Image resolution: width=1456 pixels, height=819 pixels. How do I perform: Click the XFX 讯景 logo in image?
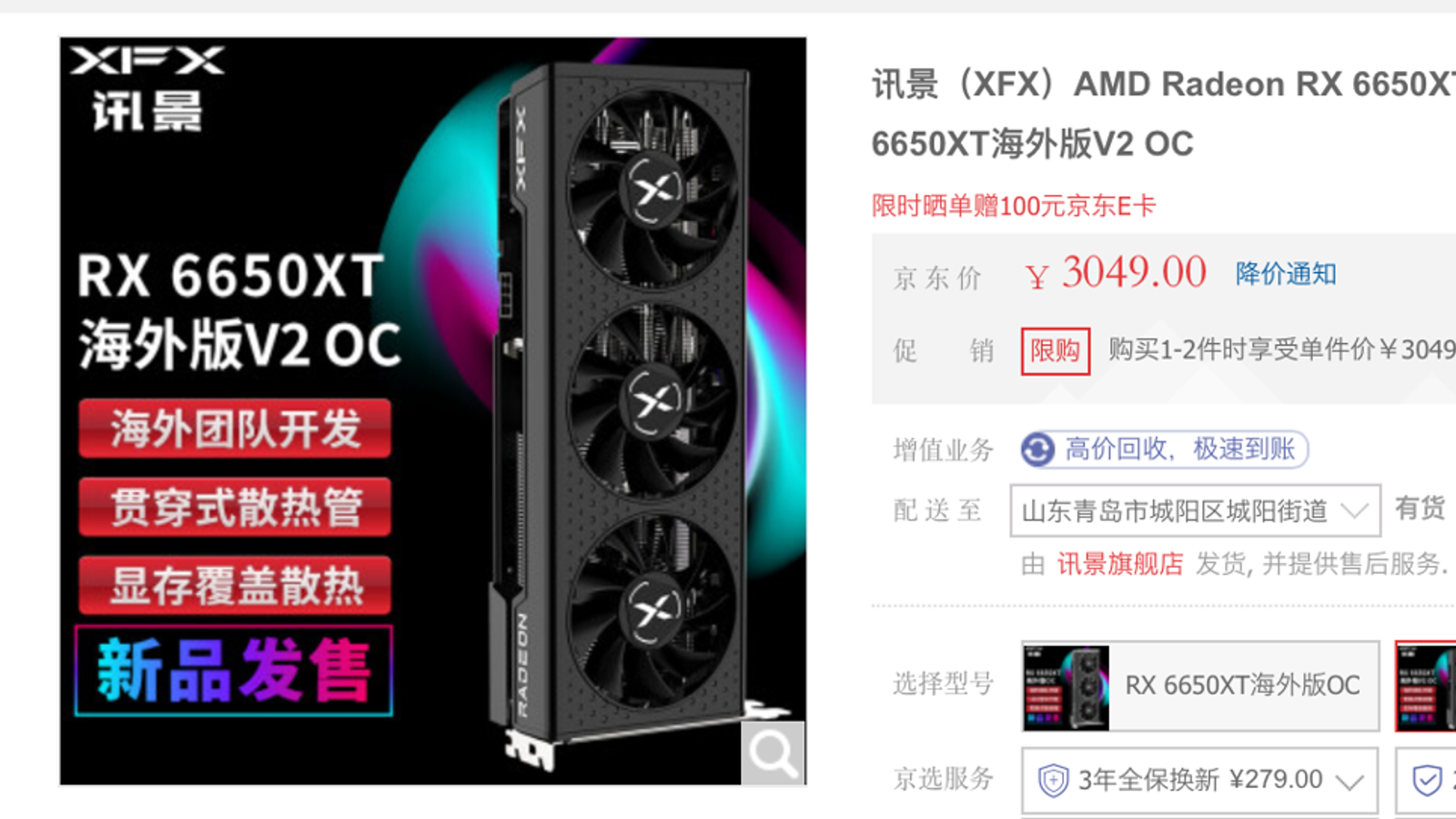tap(147, 89)
